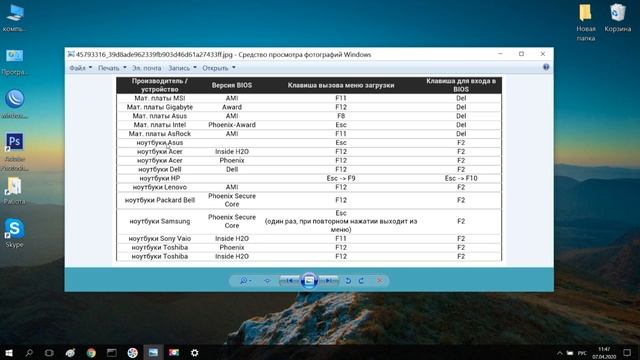This screenshot has height=360, width=640.
Task: Rotate image counterclockwise
Action: tap(348, 281)
